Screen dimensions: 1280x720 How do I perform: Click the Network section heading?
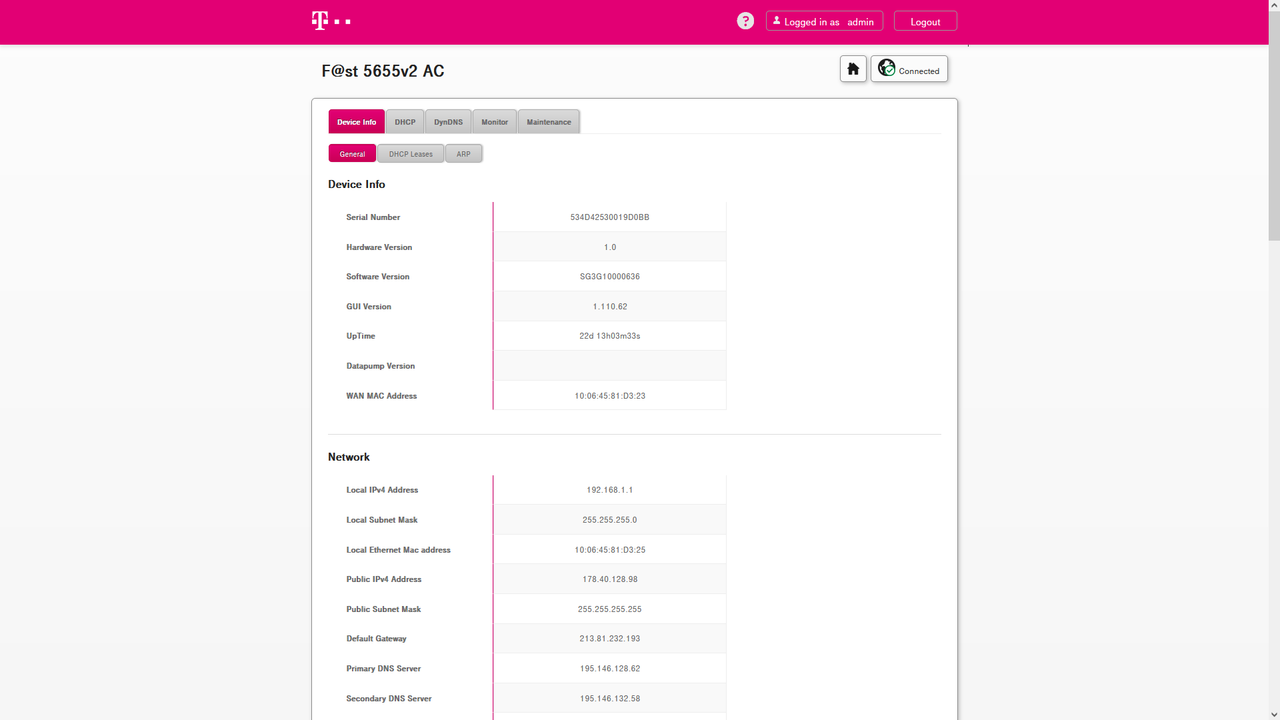point(349,457)
